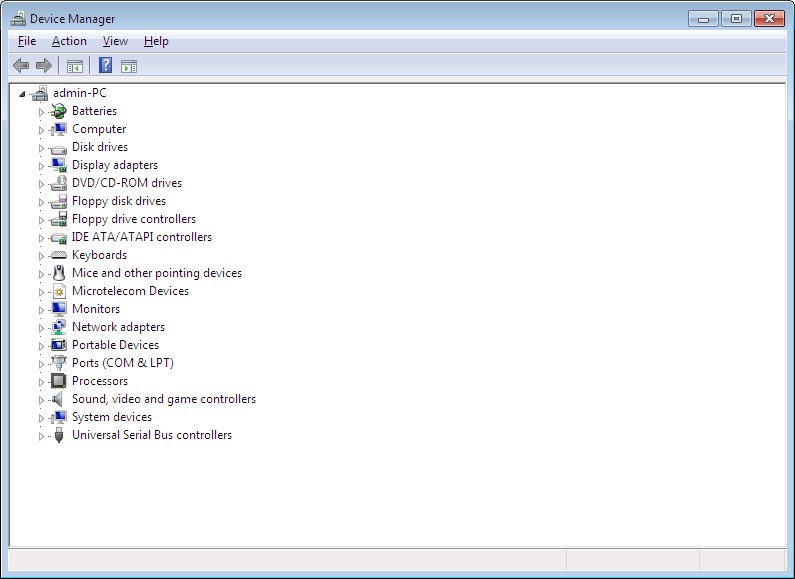
Task: Click the Keyboards icon
Action: (59, 255)
